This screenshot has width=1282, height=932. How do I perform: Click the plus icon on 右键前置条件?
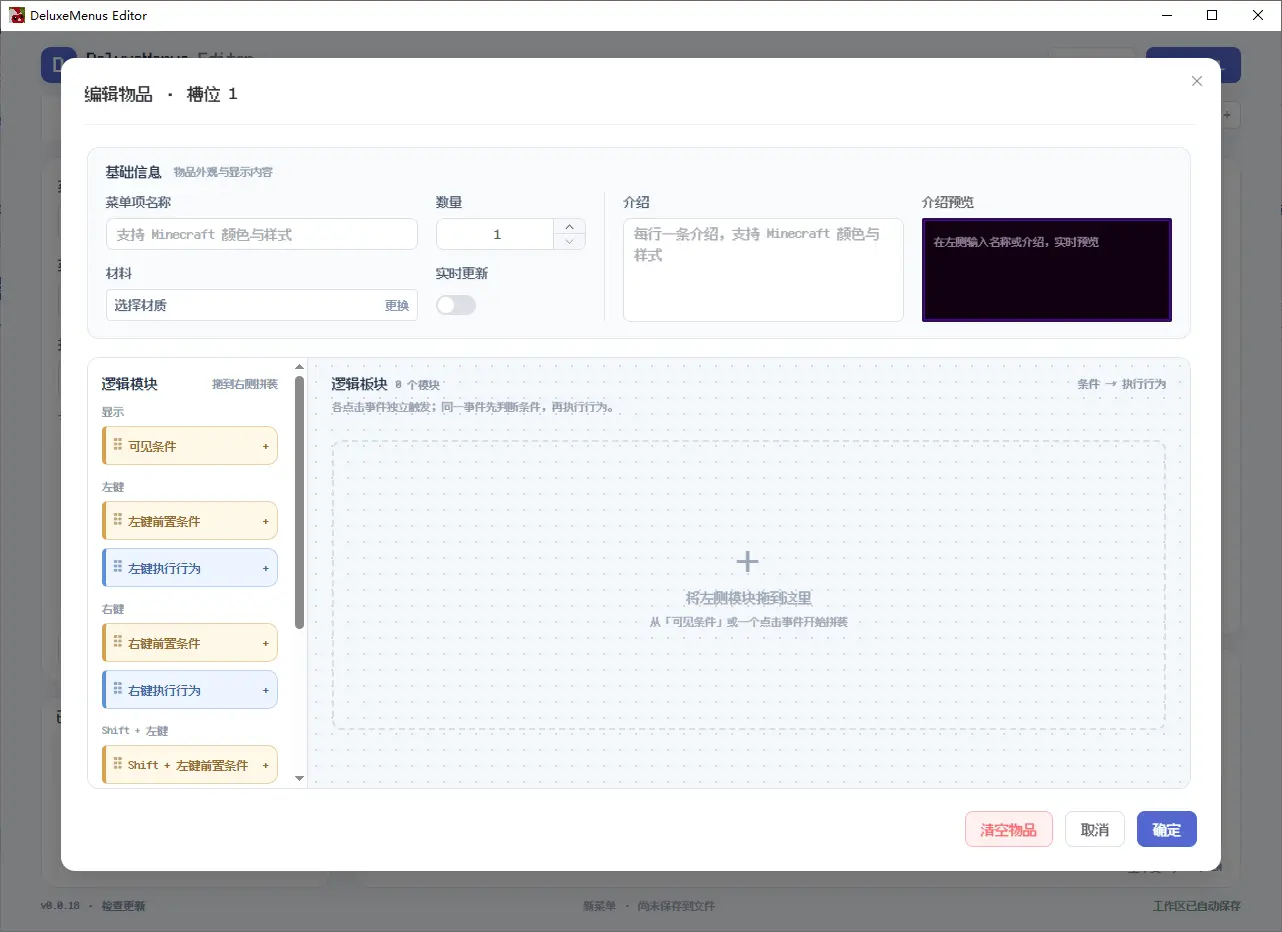point(266,643)
